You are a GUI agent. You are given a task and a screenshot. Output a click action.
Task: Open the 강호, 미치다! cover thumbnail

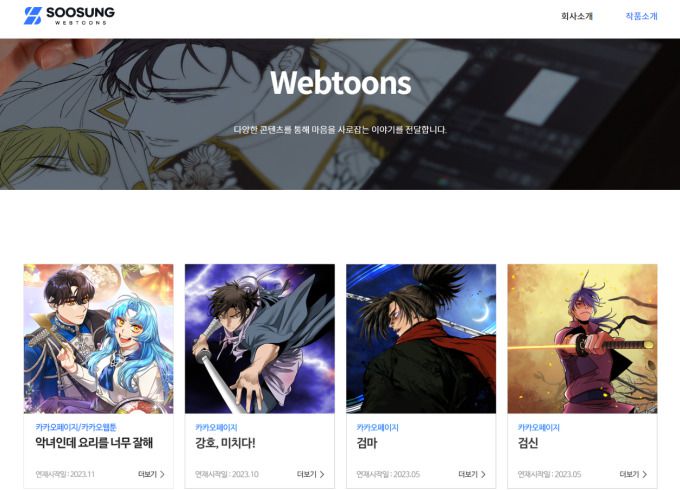click(x=260, y=339)
